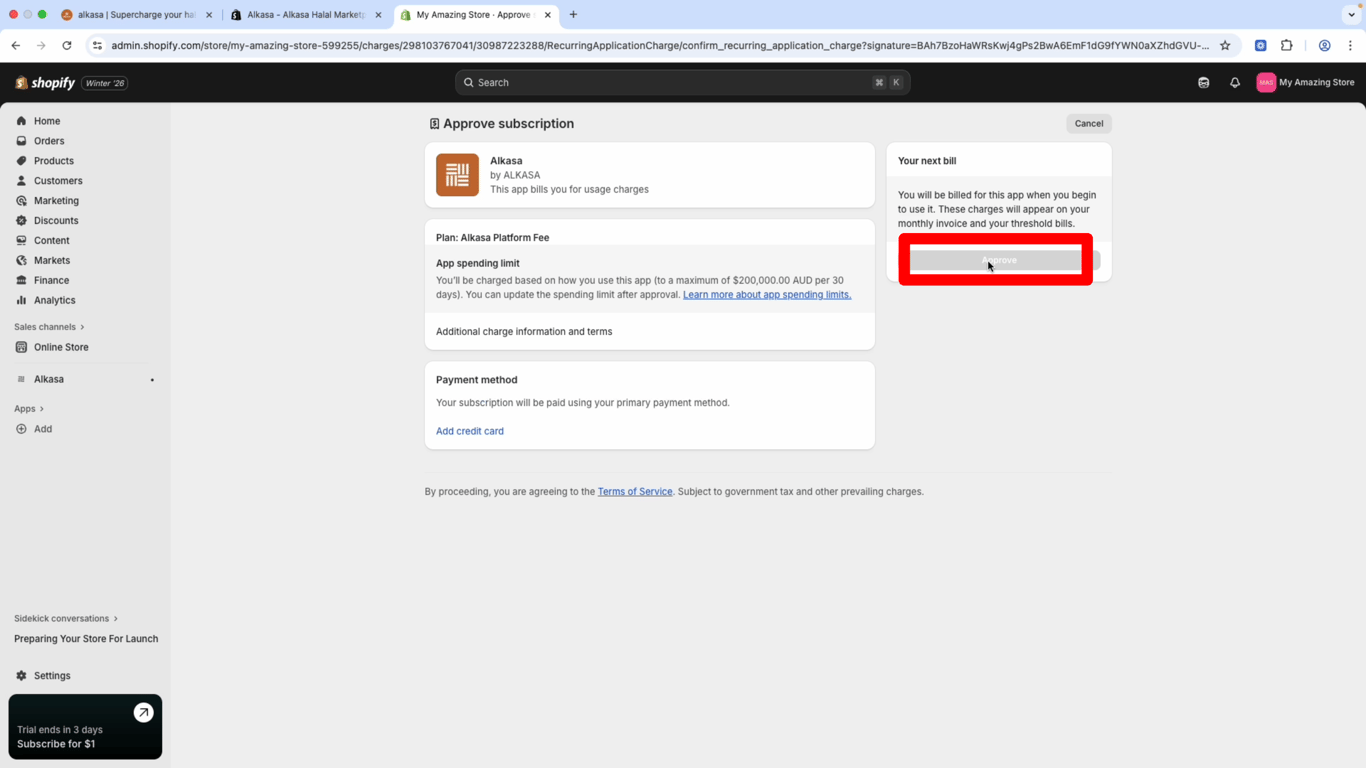Open the notifications bell icon

click(1235, 83)
